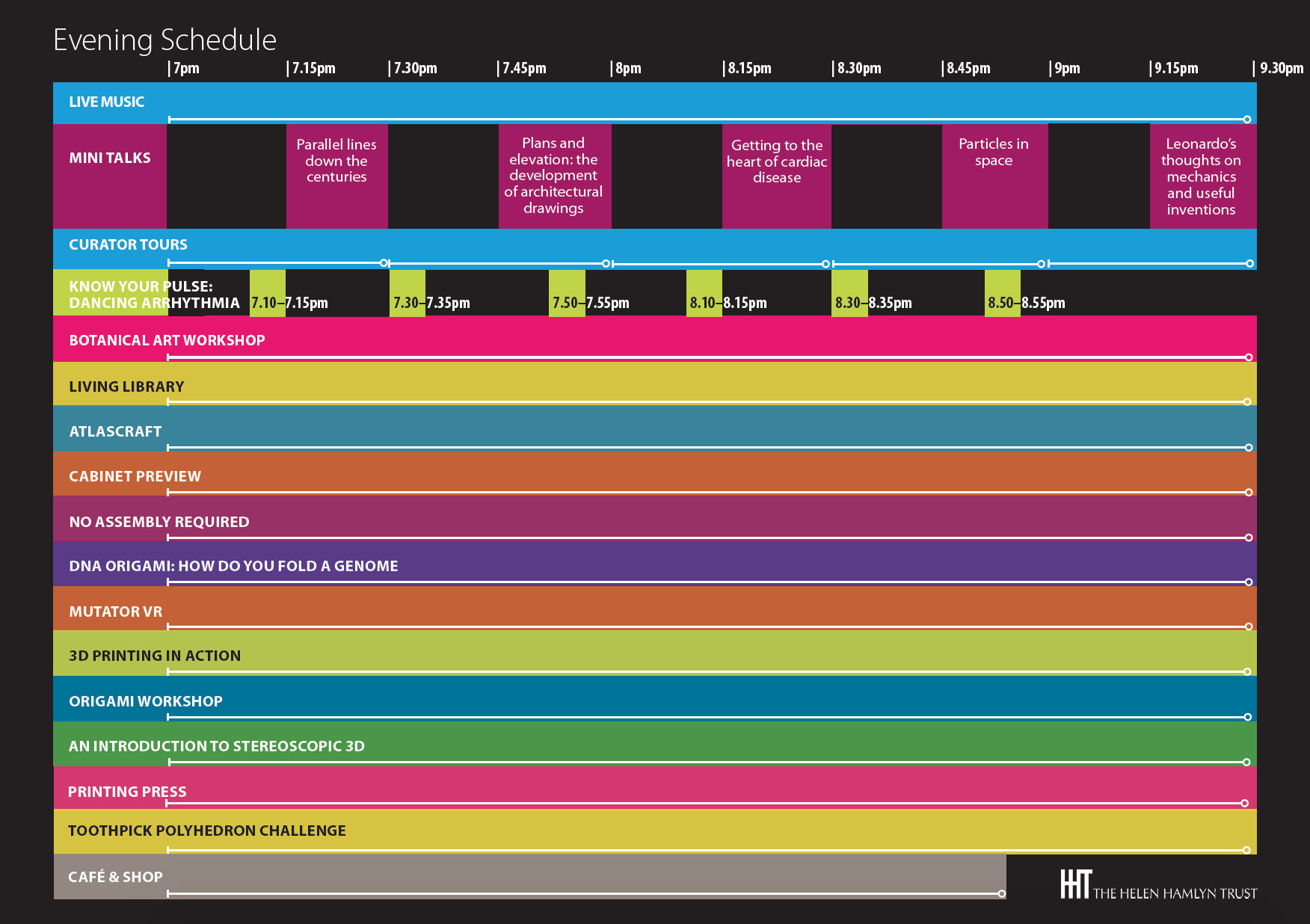Image resolution: width=1310 pixels, height=924 pixels.
Task: Click the Printing Press timeline end circle
Action: pyautogui.click(x=1244, y=803)
